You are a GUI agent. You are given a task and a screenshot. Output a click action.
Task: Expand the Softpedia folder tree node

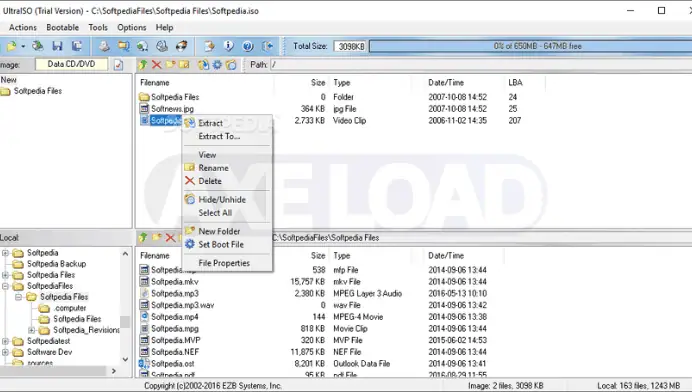[5, 253]
